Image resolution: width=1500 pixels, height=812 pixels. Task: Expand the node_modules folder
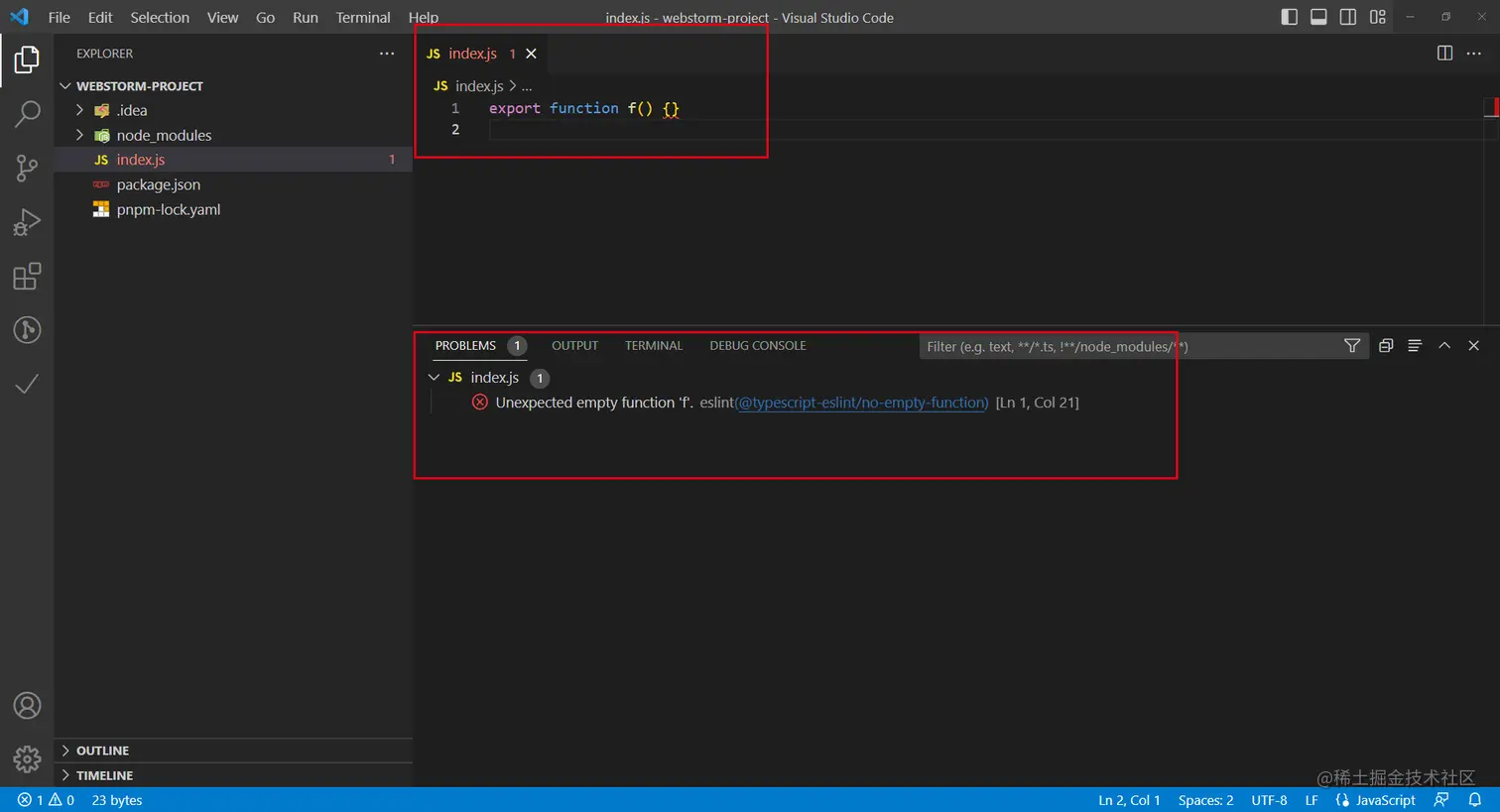[79, 135]
